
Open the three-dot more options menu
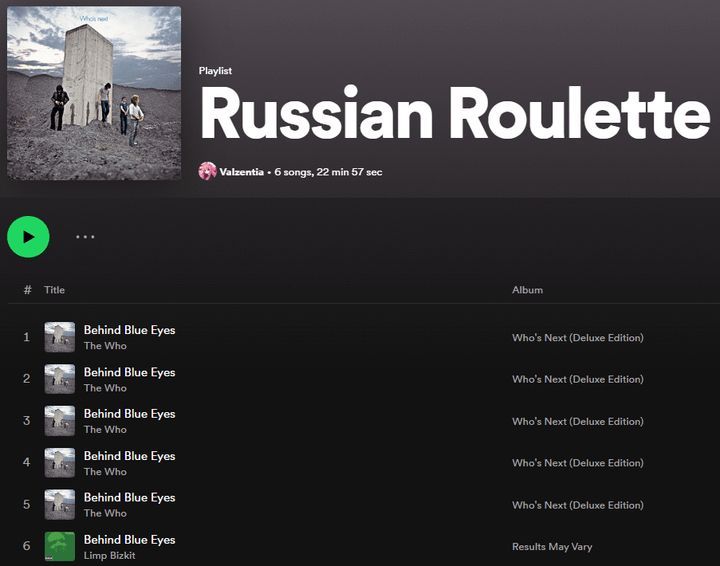click(x=85, y=237)
